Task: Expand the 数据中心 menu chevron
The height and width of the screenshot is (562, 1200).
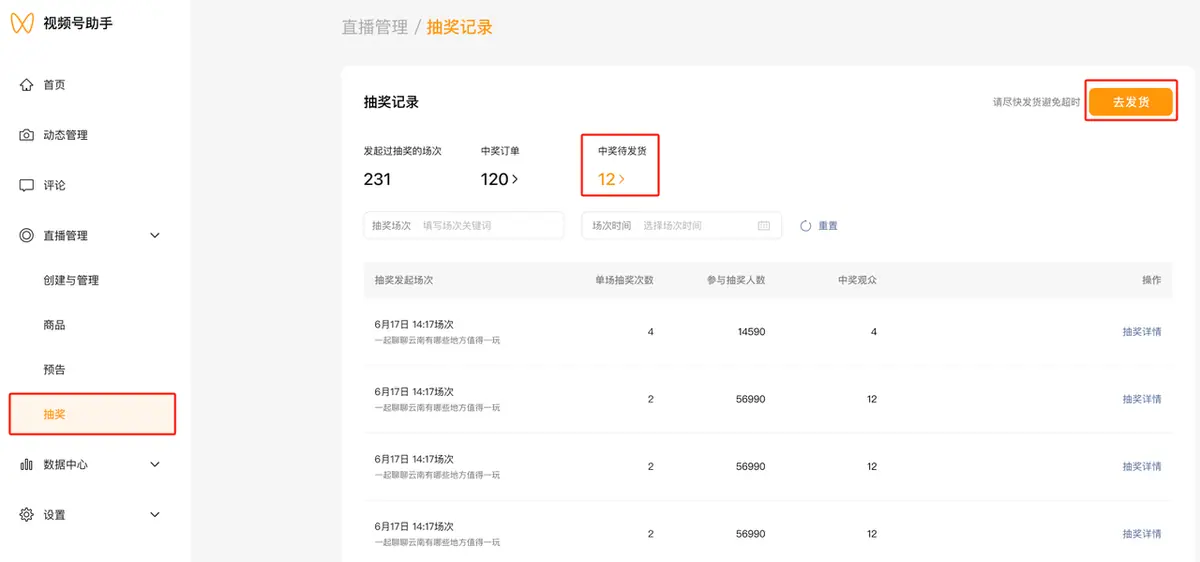Action: (154, 464)
